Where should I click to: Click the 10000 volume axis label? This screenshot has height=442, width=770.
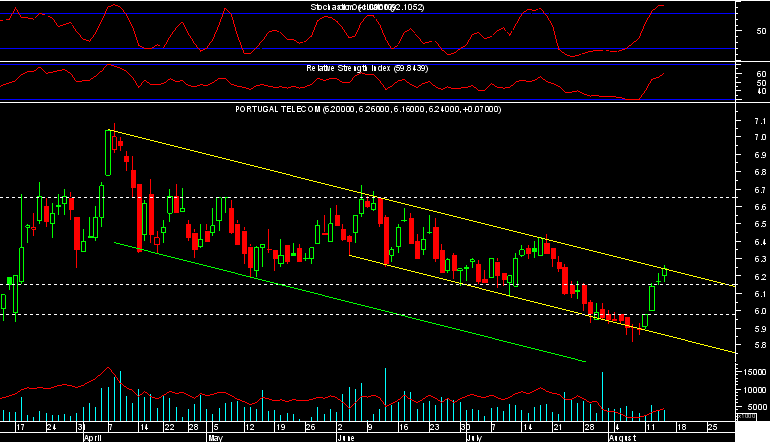coord(755,390)
